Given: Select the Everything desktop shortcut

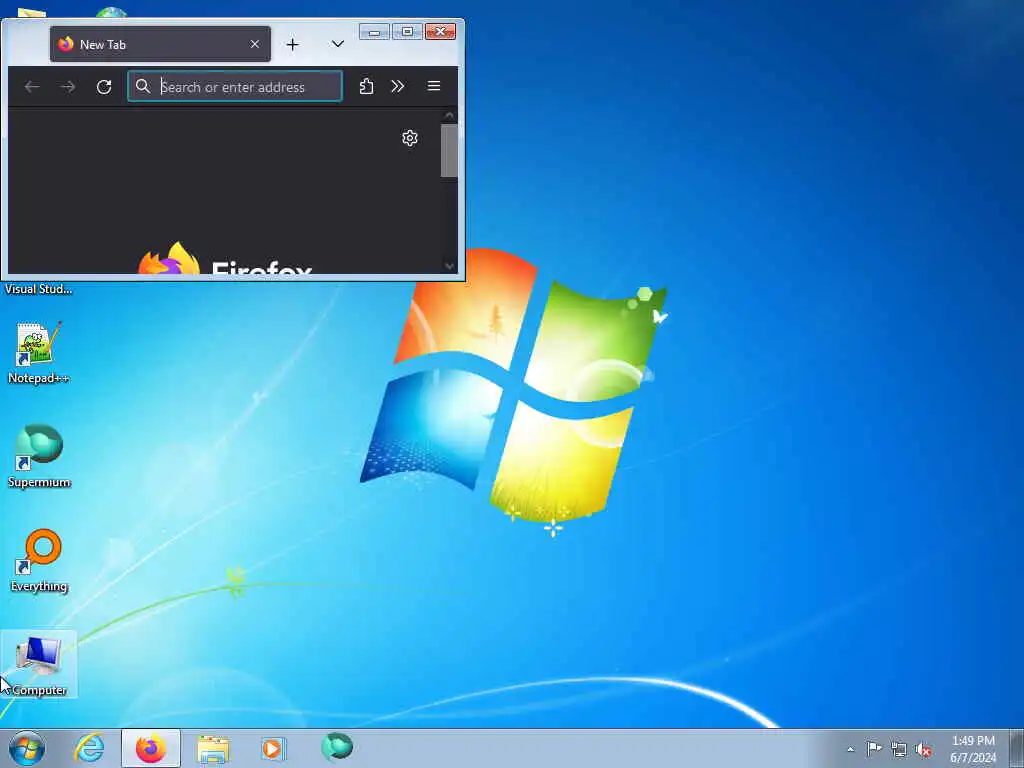Looking at the screenshot, I should [x=40, y=560].
